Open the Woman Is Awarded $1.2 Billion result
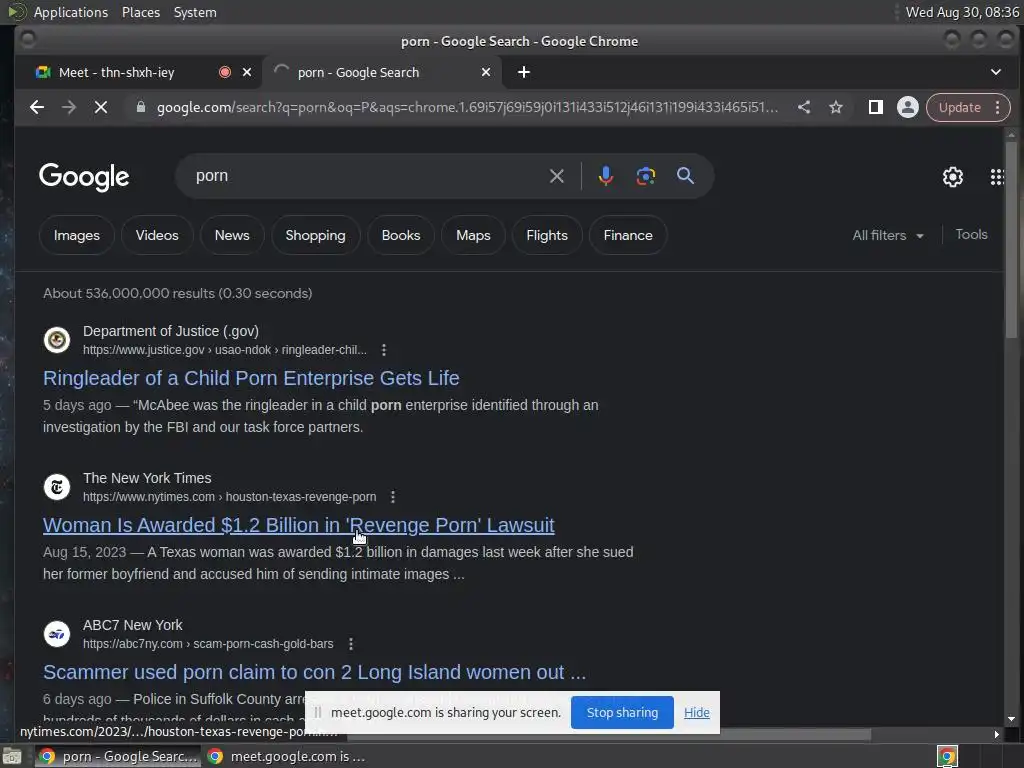1024x768 pixels. [x=298, y=525]
